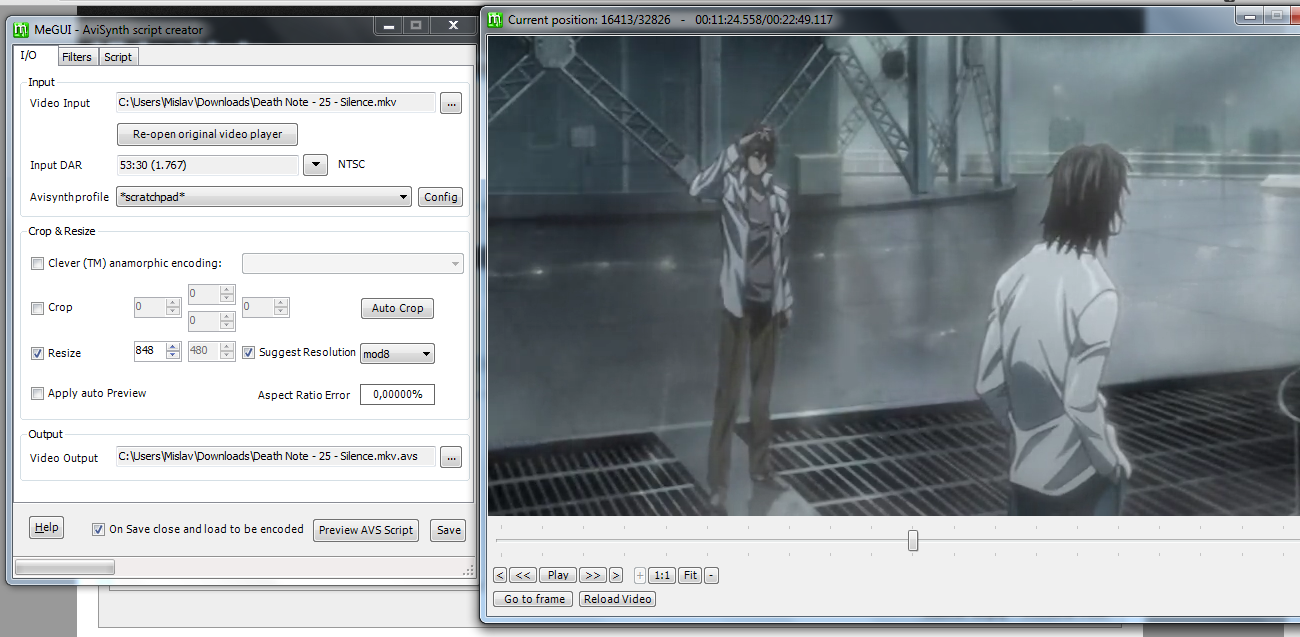Fast forward using the >> button
The height and width of the screenshot is (637, 1300).
(x=593, y=575)
